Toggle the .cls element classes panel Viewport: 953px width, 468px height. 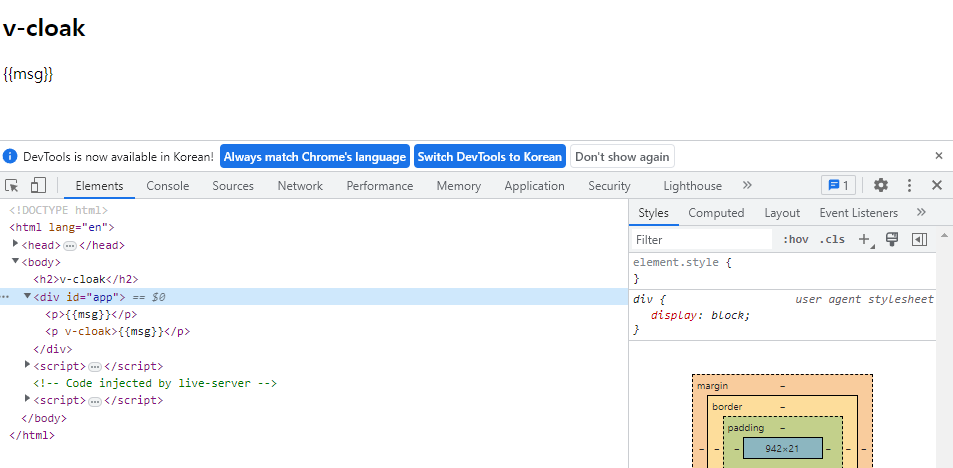pyautogui.click(x=832, y=239)
